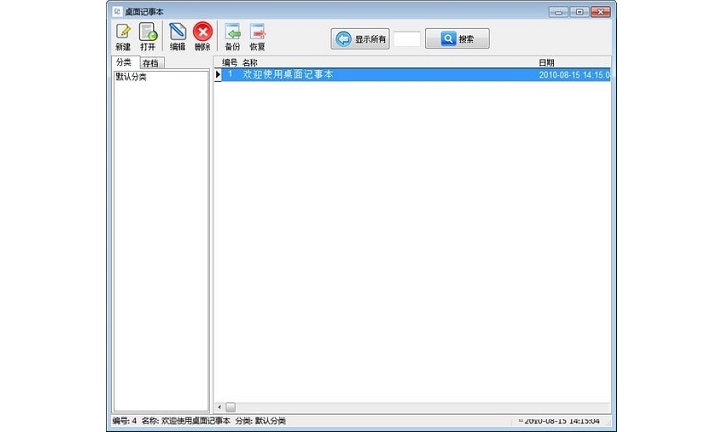Sort by the 编号 column header

click(229, 63)
